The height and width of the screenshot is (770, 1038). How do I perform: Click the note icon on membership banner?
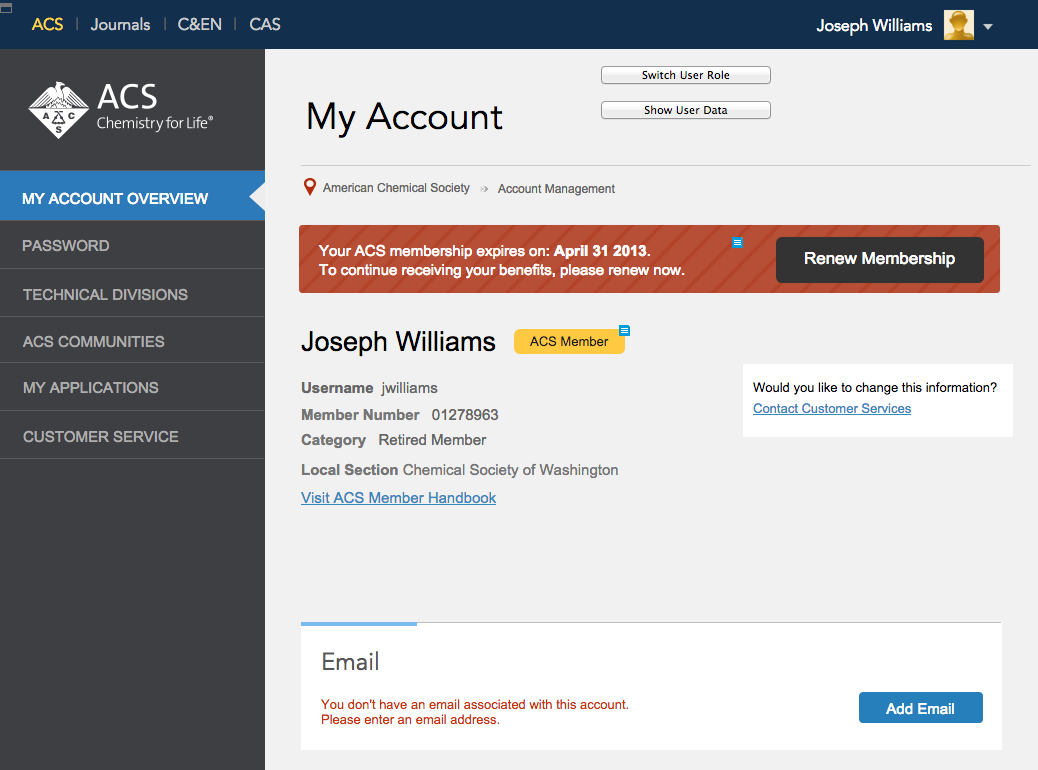737,243
